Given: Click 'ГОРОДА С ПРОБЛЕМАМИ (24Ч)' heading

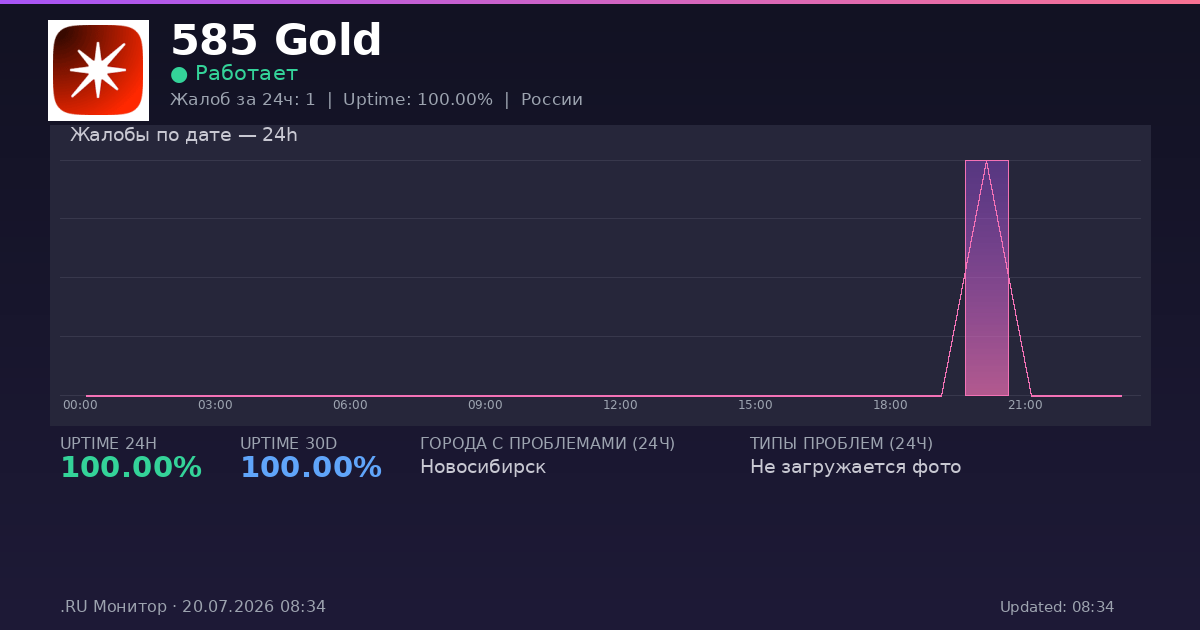Looking at the screenshot, I should coord(547,444).
